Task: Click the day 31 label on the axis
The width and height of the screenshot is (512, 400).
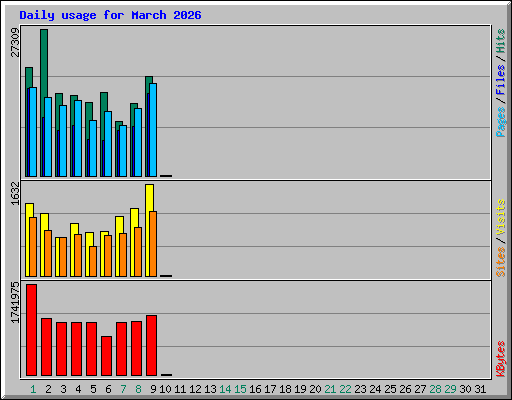Action: click(x=480, y=389)
